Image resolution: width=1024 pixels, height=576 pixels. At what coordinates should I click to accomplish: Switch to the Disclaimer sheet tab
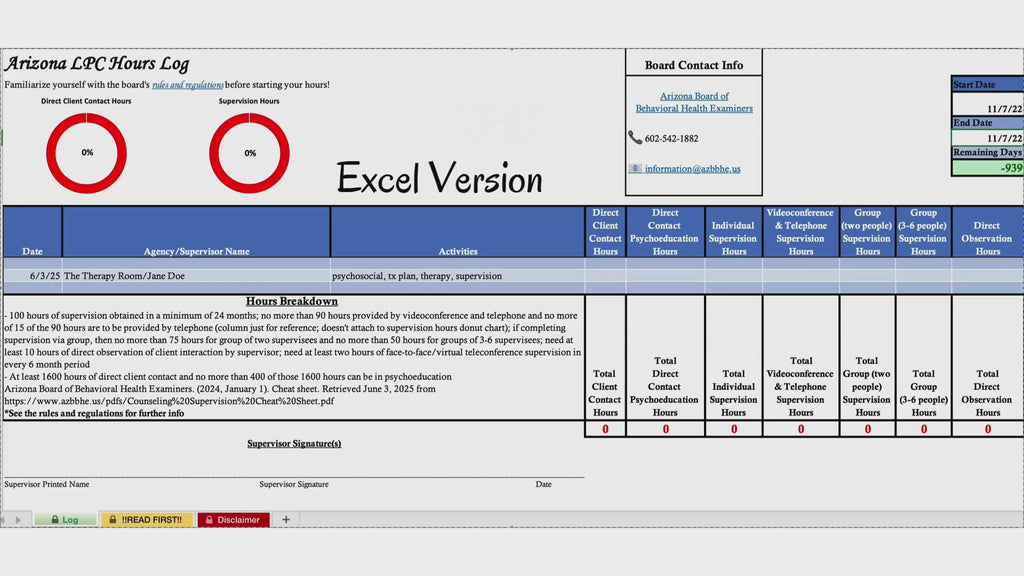(234, 520)
